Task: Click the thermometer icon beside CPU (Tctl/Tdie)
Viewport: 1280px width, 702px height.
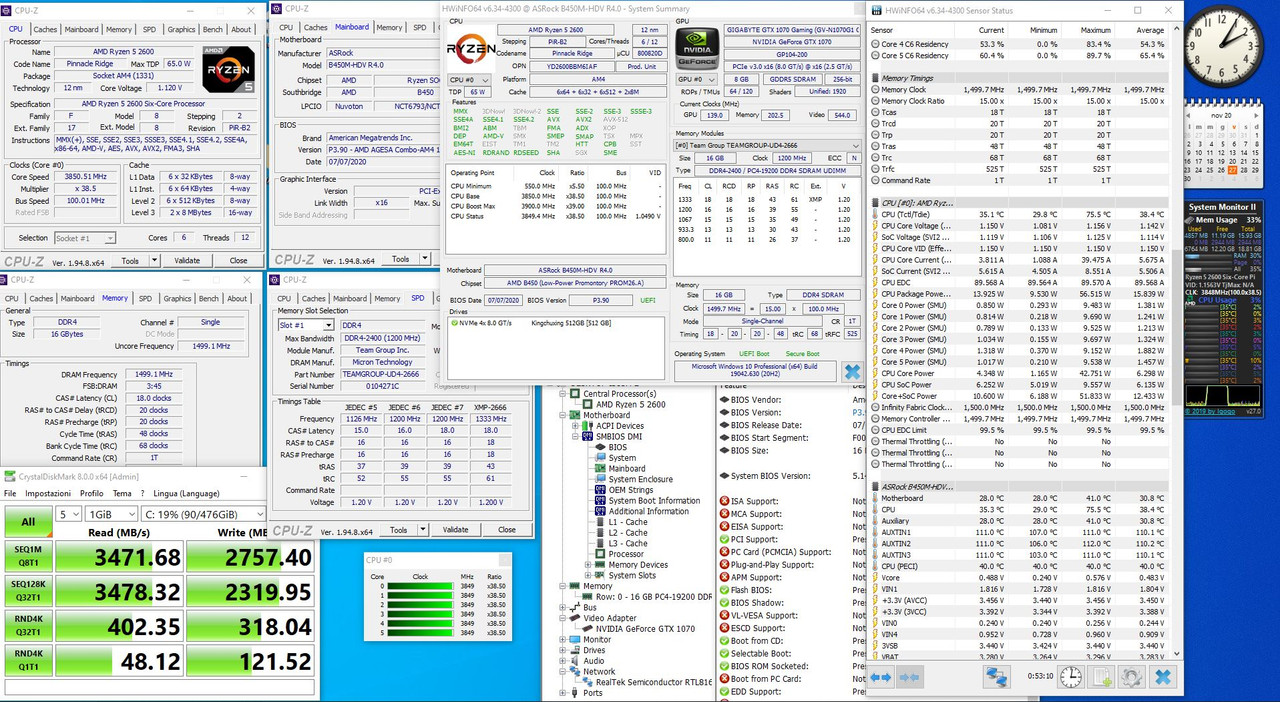Action: tap(875, 214)
